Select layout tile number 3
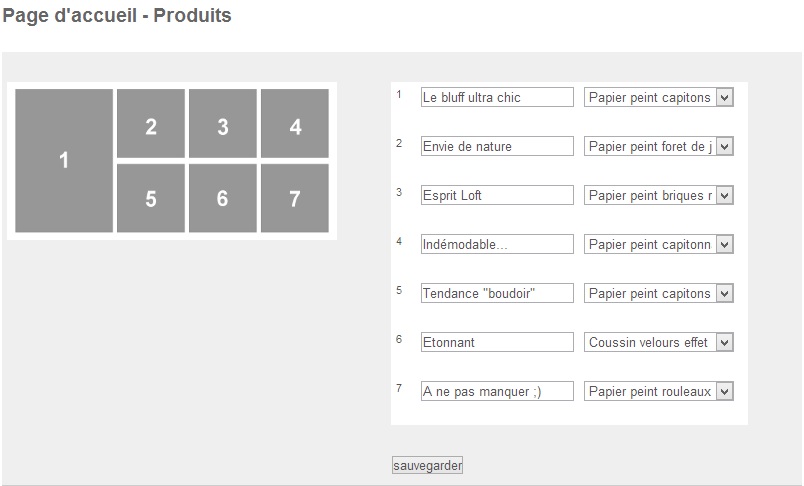 tap(223, 124)
